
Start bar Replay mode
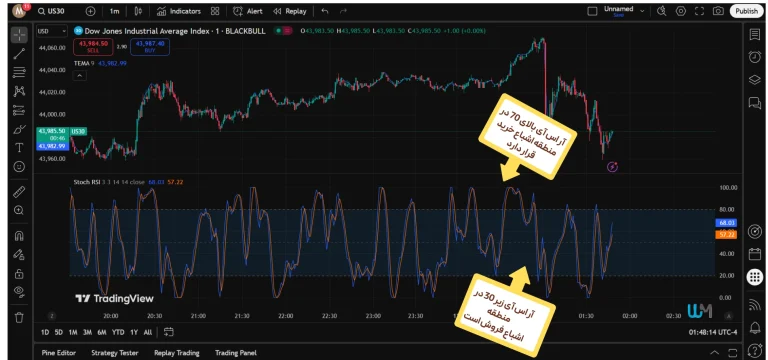(x=289, y=11)
